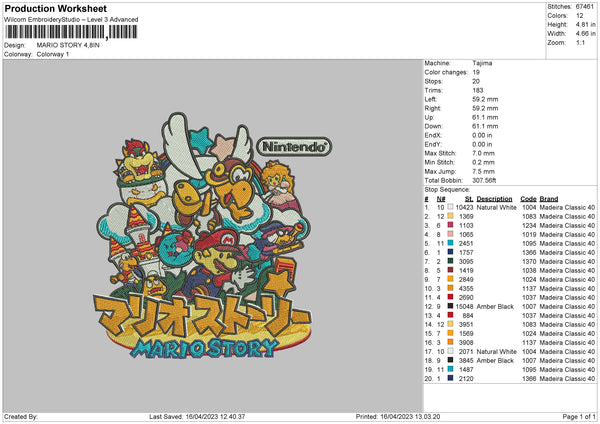Screen dimensions: 600x424
Task: Click the Stitches value 67461
Action: pos(585,7)
